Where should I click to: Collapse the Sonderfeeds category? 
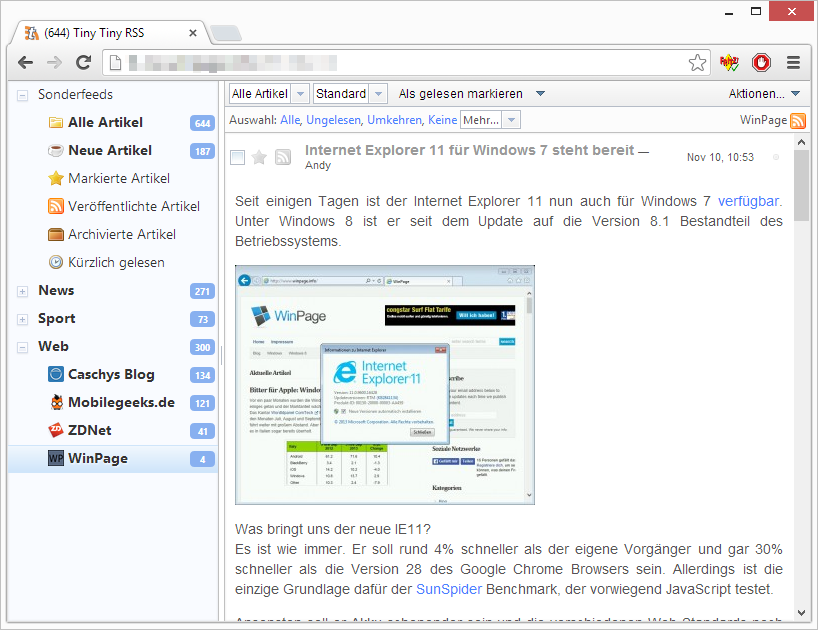(x=22, y=95)
